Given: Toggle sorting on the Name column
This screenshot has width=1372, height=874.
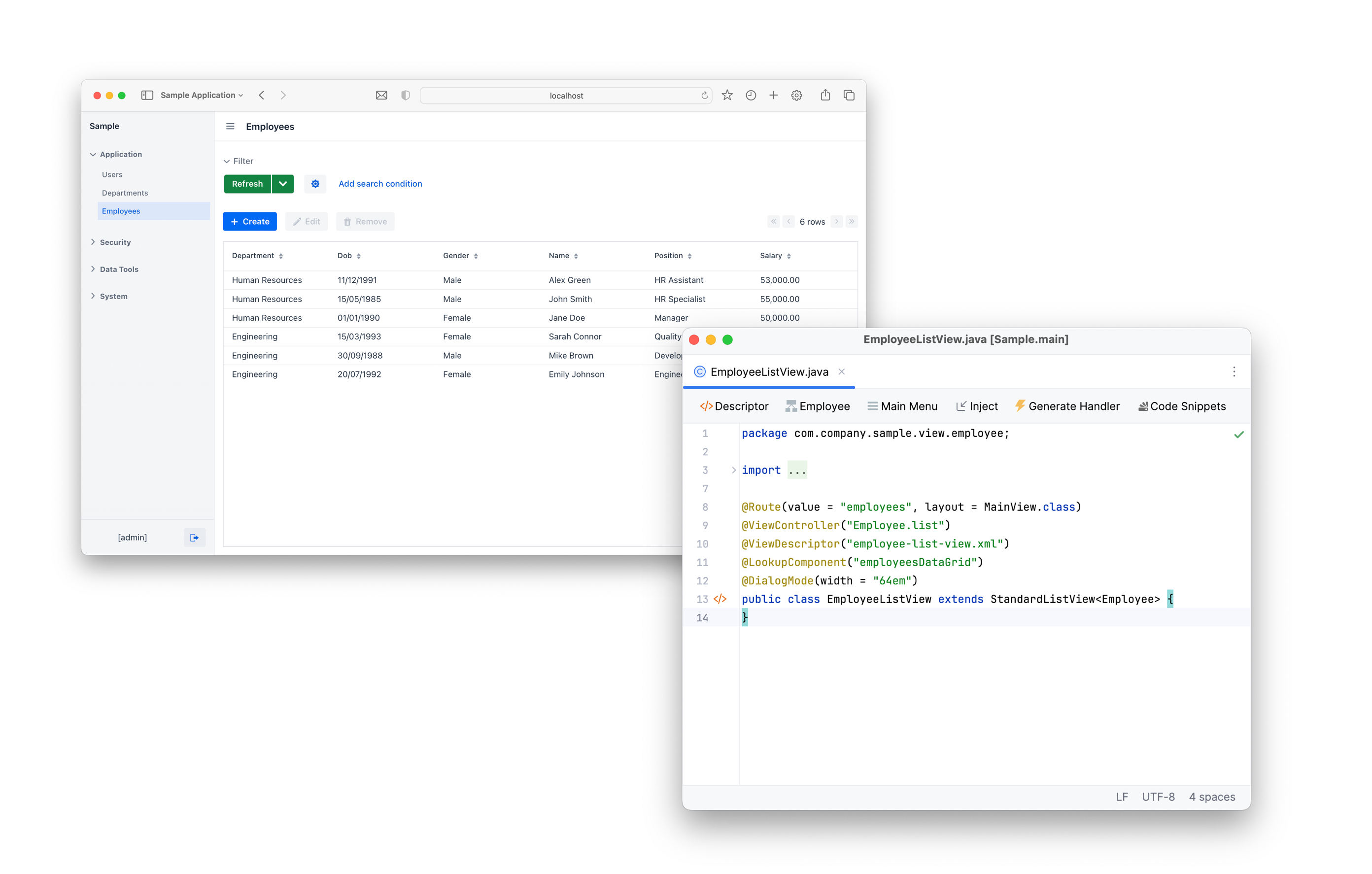Looking at the screenshot, I should 576,256.
